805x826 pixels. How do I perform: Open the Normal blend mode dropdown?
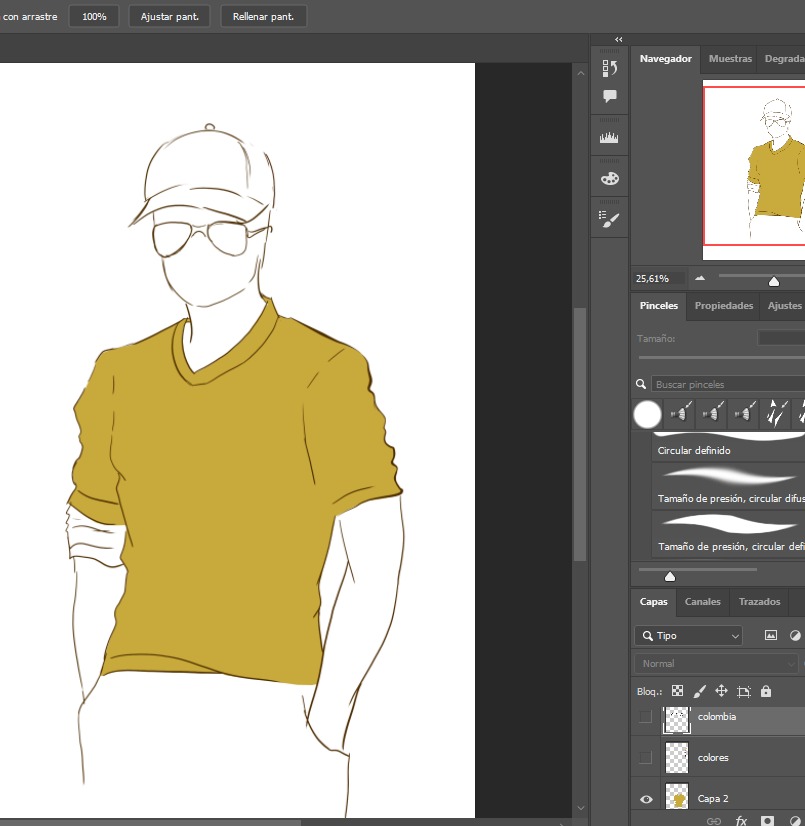tap(716, 664)
